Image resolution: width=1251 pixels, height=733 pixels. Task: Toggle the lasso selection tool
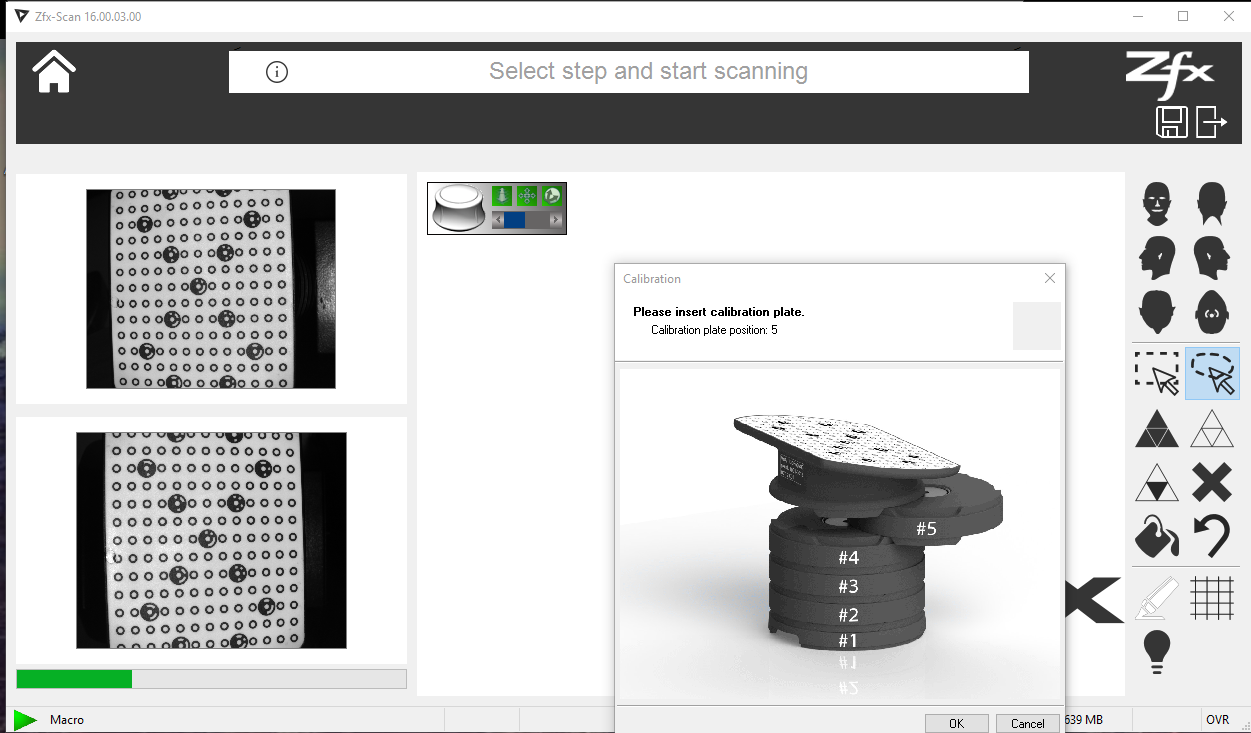[1212, 373]
